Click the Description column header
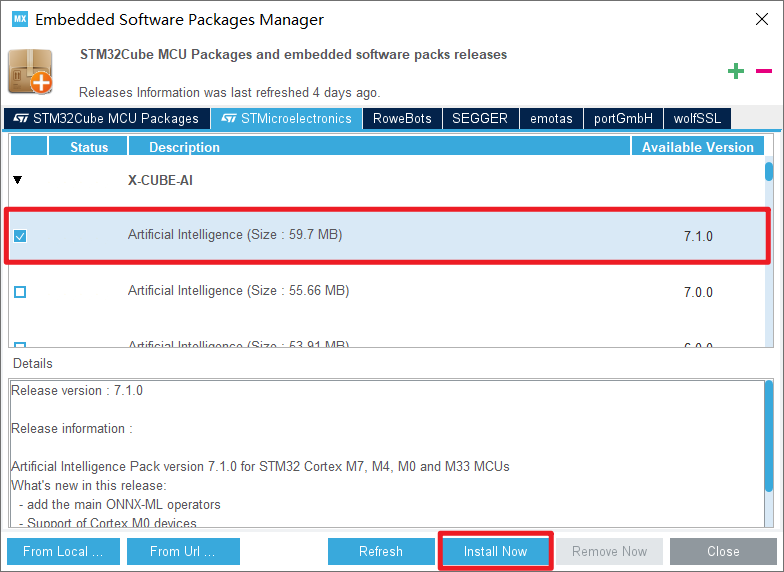 pyautogui.click(x=380, y=146)
